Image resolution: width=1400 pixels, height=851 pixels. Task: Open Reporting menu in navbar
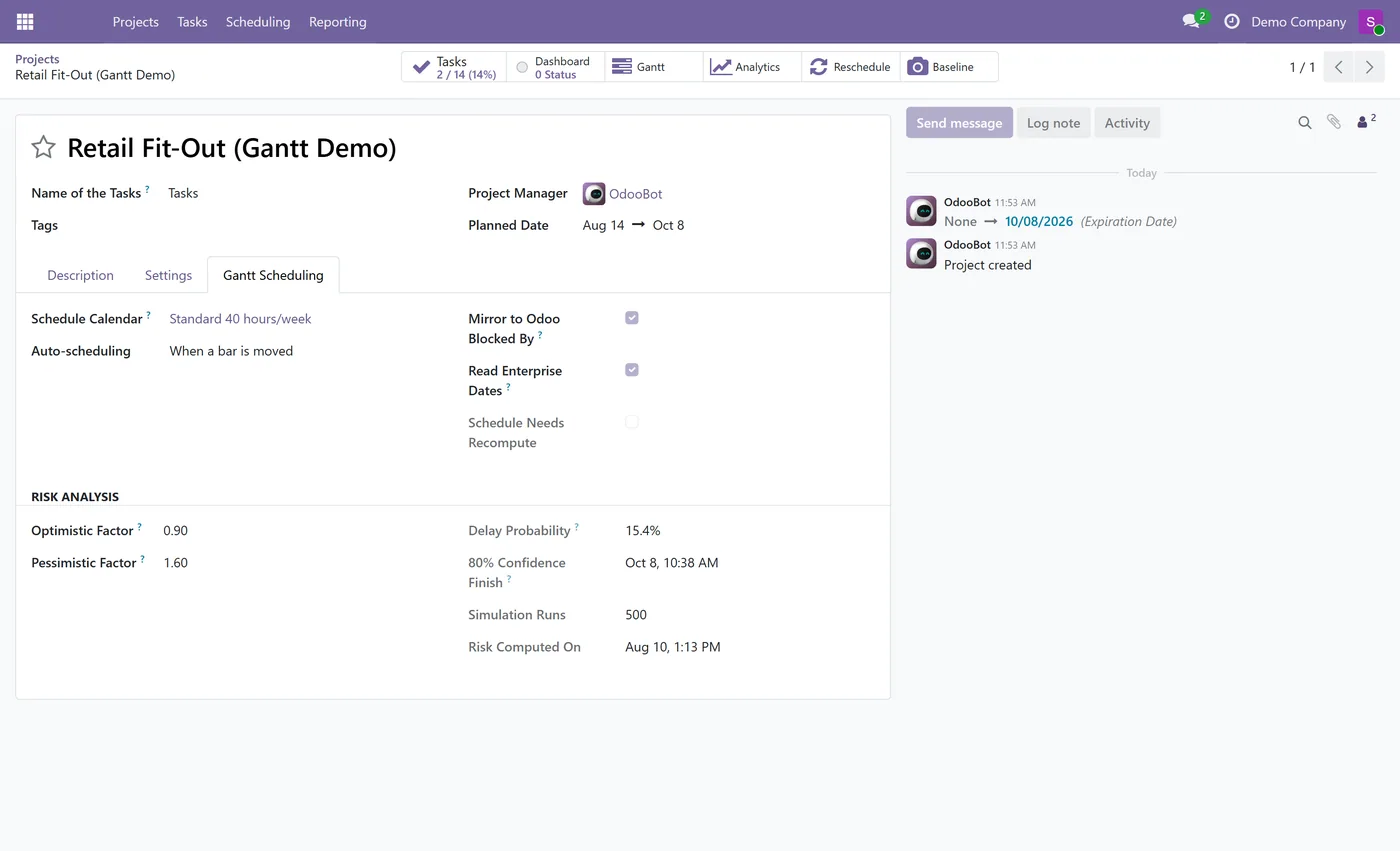338,21
